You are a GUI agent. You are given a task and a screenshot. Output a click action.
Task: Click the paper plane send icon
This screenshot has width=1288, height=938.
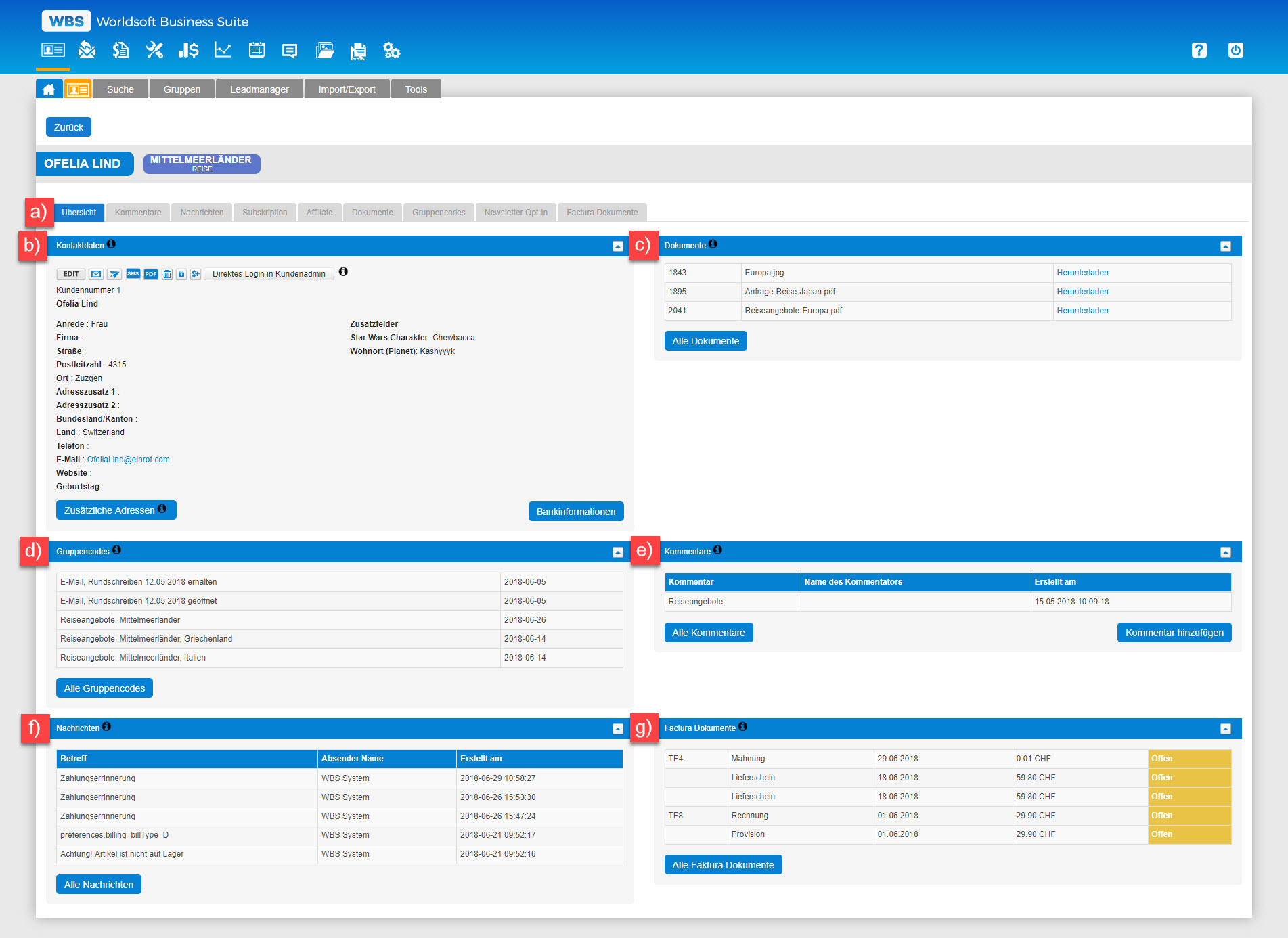[x=114, y=274]
